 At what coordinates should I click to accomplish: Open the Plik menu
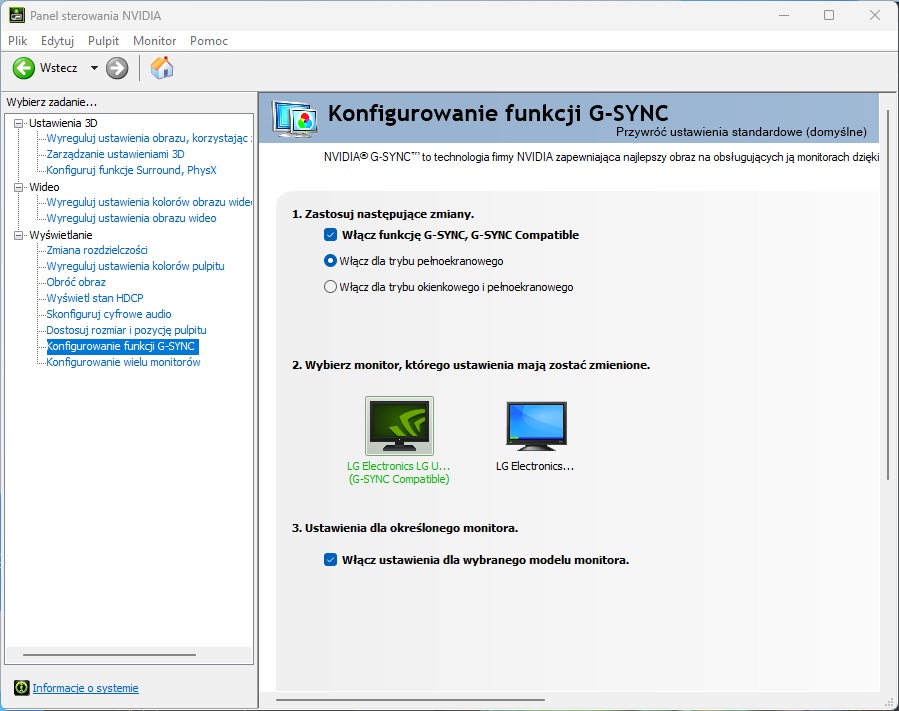[x=18, y=41]
